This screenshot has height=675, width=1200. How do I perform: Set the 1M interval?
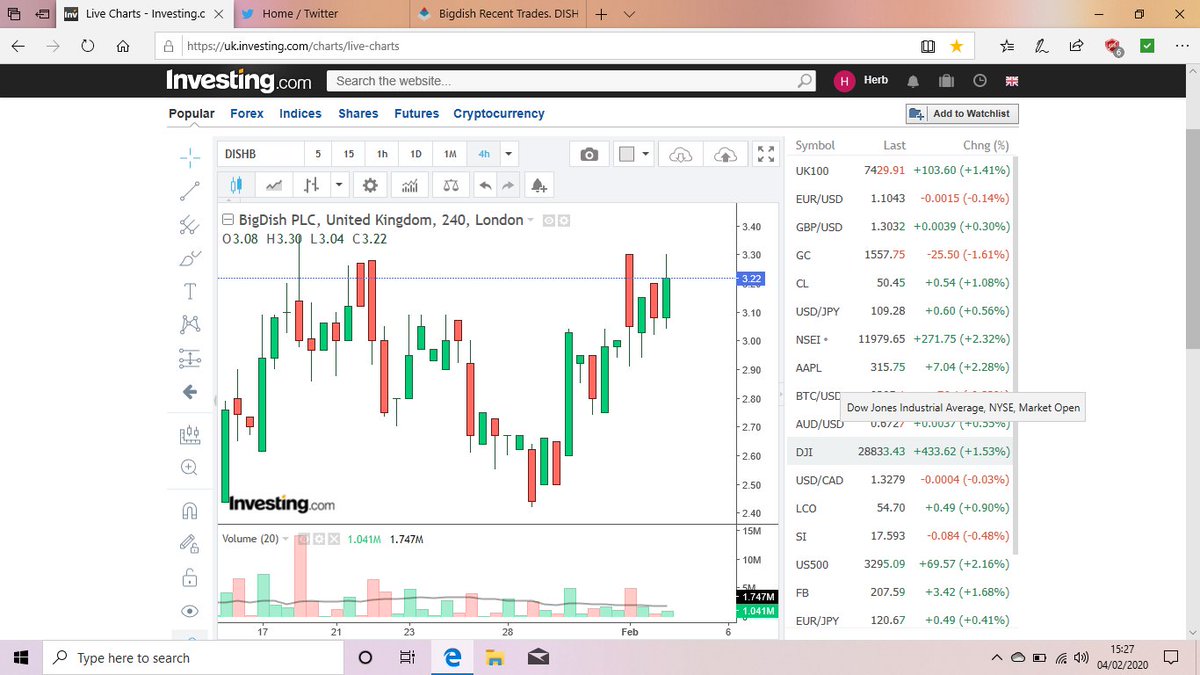450,154
